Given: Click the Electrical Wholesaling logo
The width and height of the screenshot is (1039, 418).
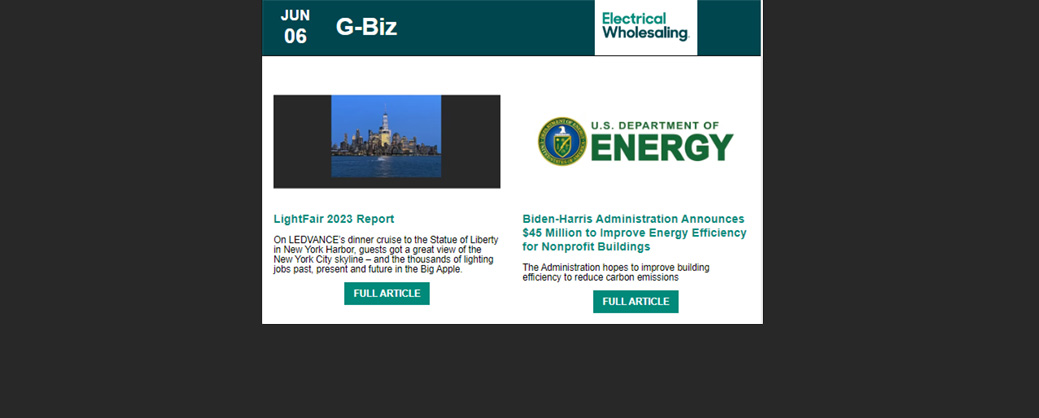Looking at the screenshot, I should tap(645, 27).
